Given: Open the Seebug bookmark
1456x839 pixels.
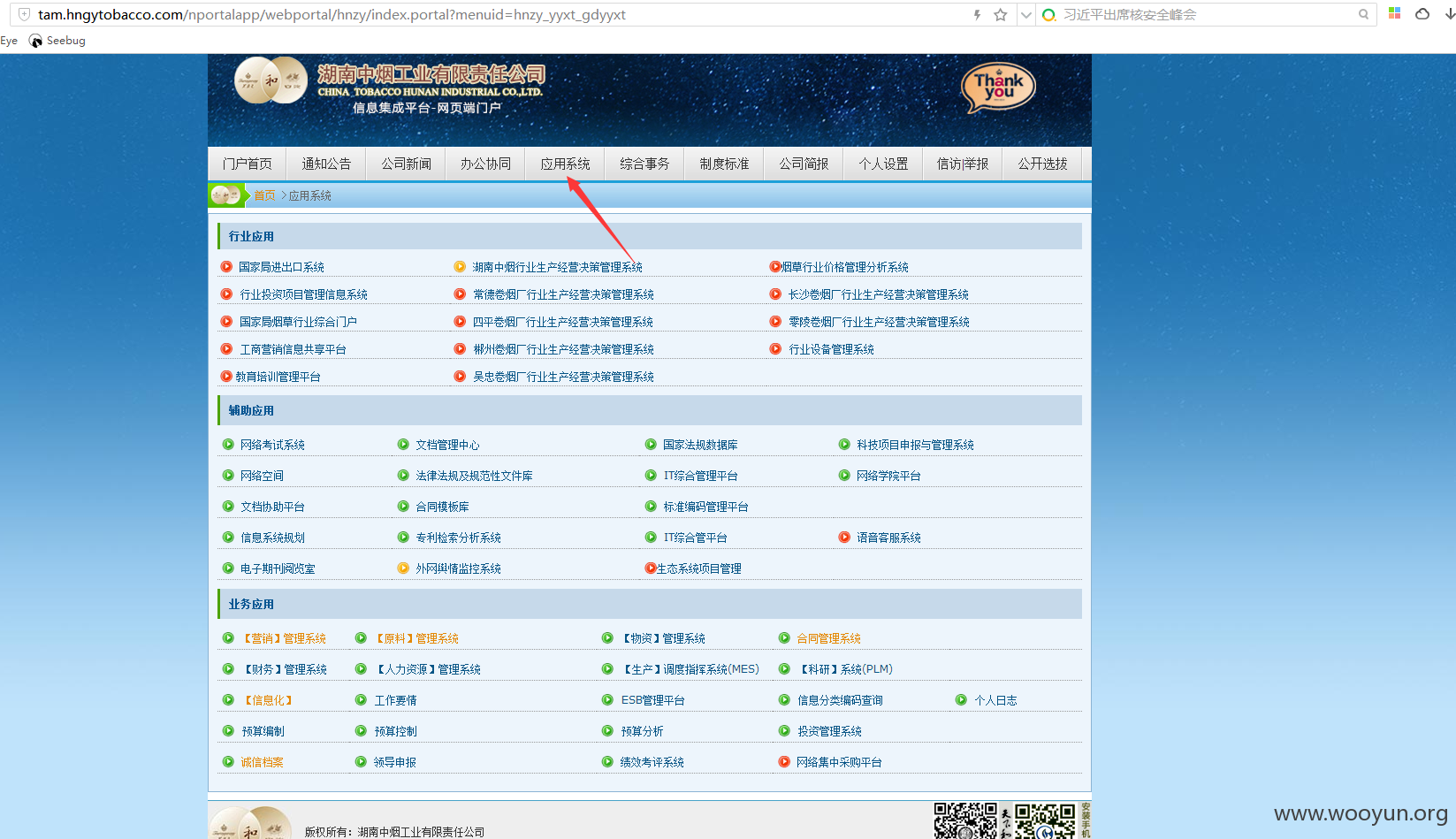Looking at the screenshot, I should tap(57, 41).
